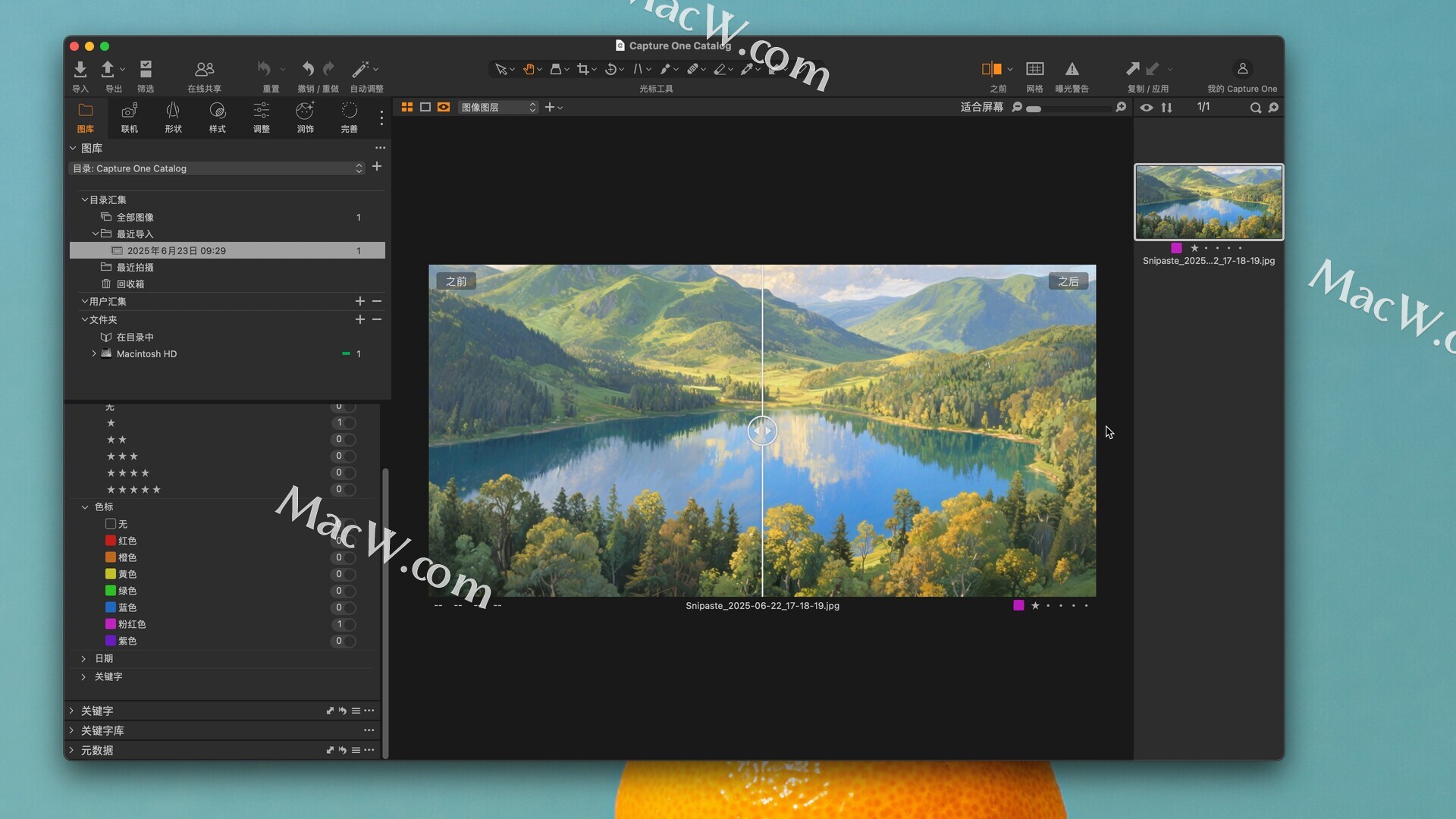This screenshot has height=819, width=1456.
Task: Select the Pan hand tool
Action: pos(529,69)
